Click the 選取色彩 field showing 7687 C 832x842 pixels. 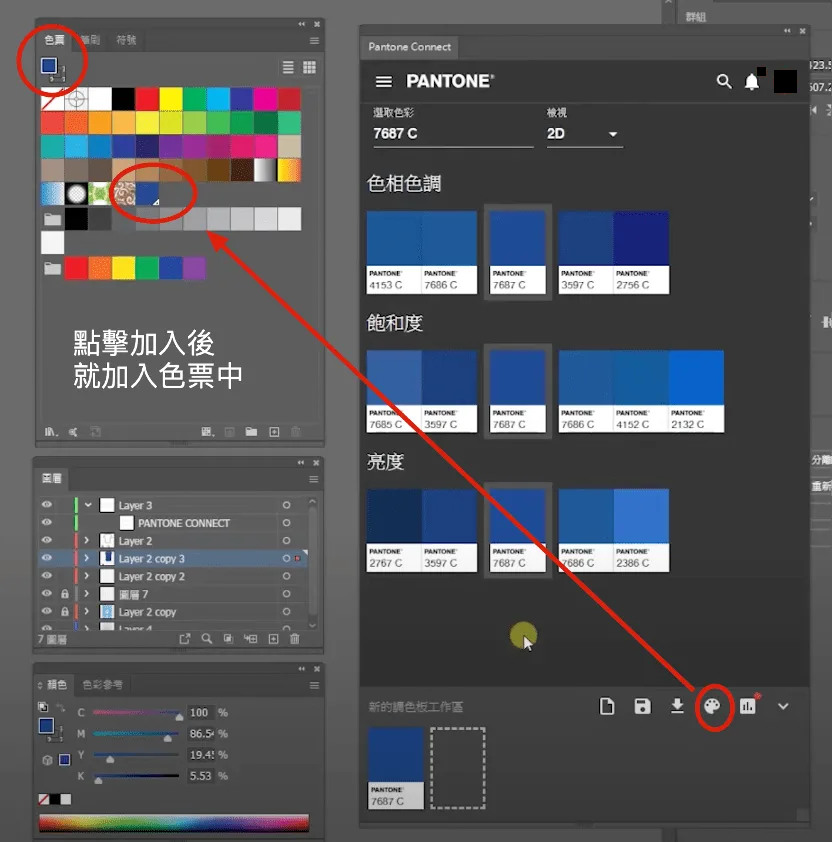(453, 134)
